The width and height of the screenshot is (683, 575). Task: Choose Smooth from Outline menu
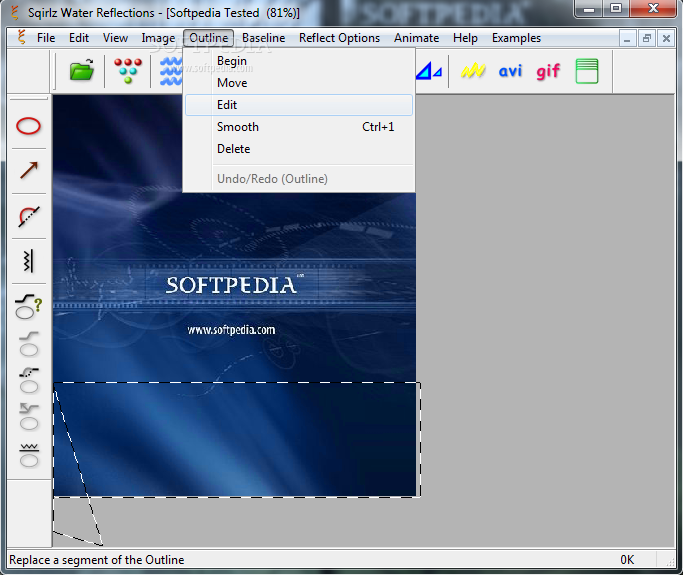point(299,127)
